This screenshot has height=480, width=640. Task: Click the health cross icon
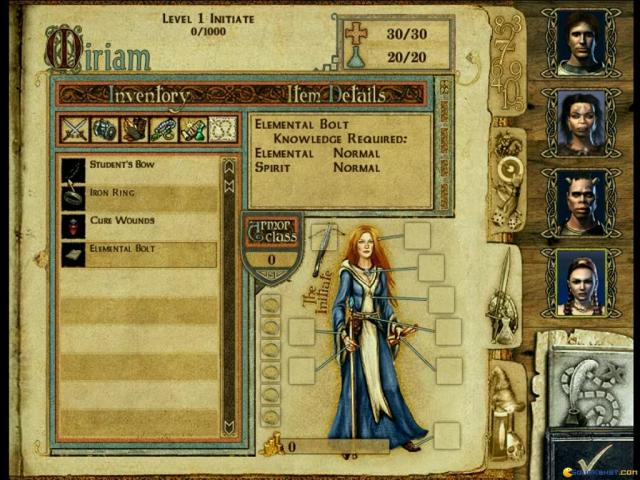coord(356,33)
